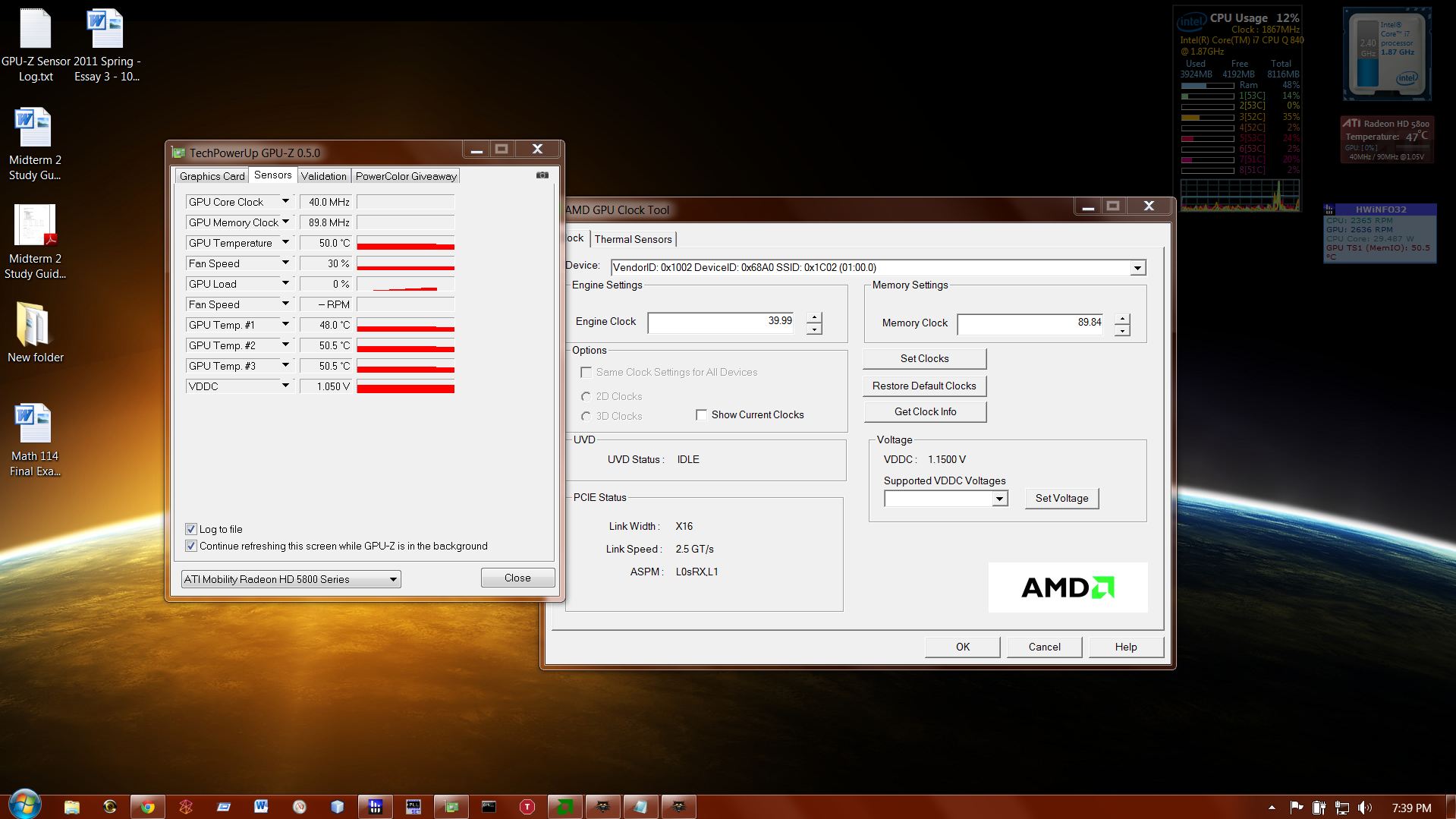
Task: Select the Sensors tab in GPU-Z
Action: (x=273, y=175)
